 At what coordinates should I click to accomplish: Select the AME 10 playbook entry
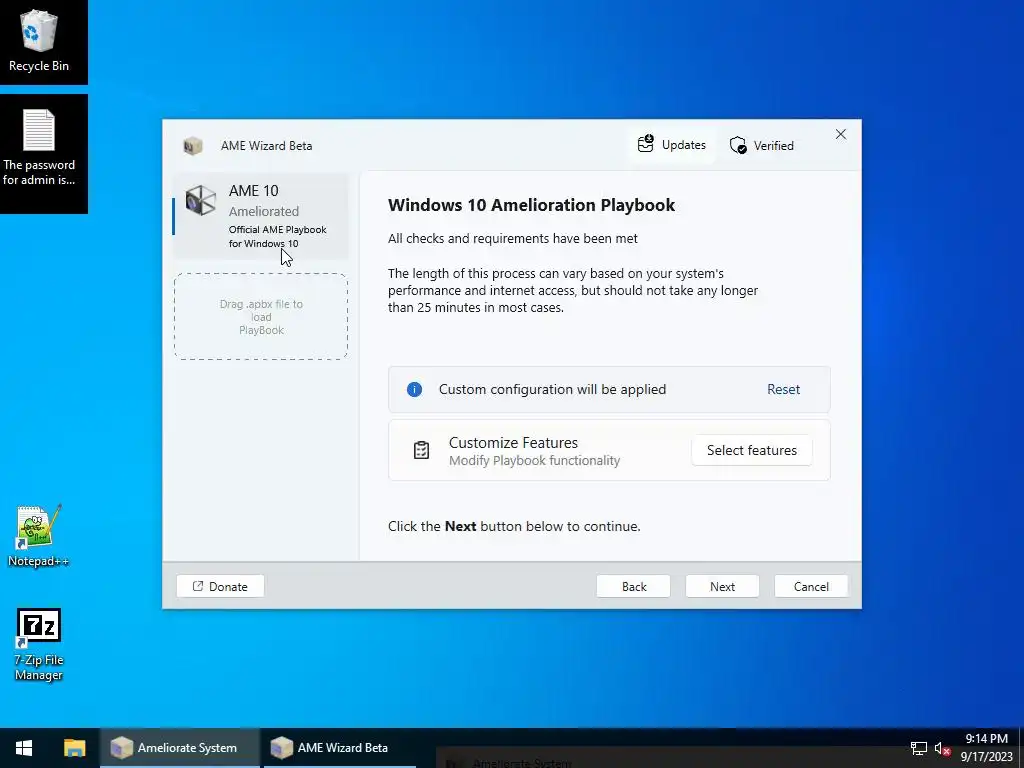pos(261,216)
